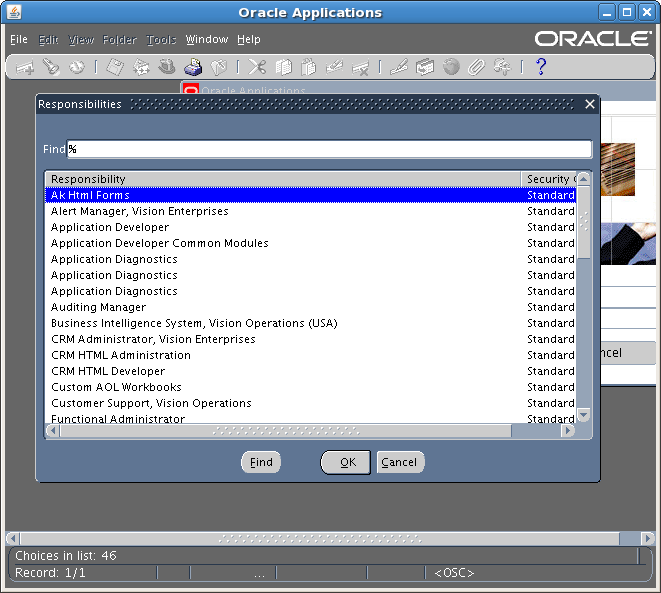Click the Window Help question mark icon
The image size is (661, 593).
click(541, 67)
